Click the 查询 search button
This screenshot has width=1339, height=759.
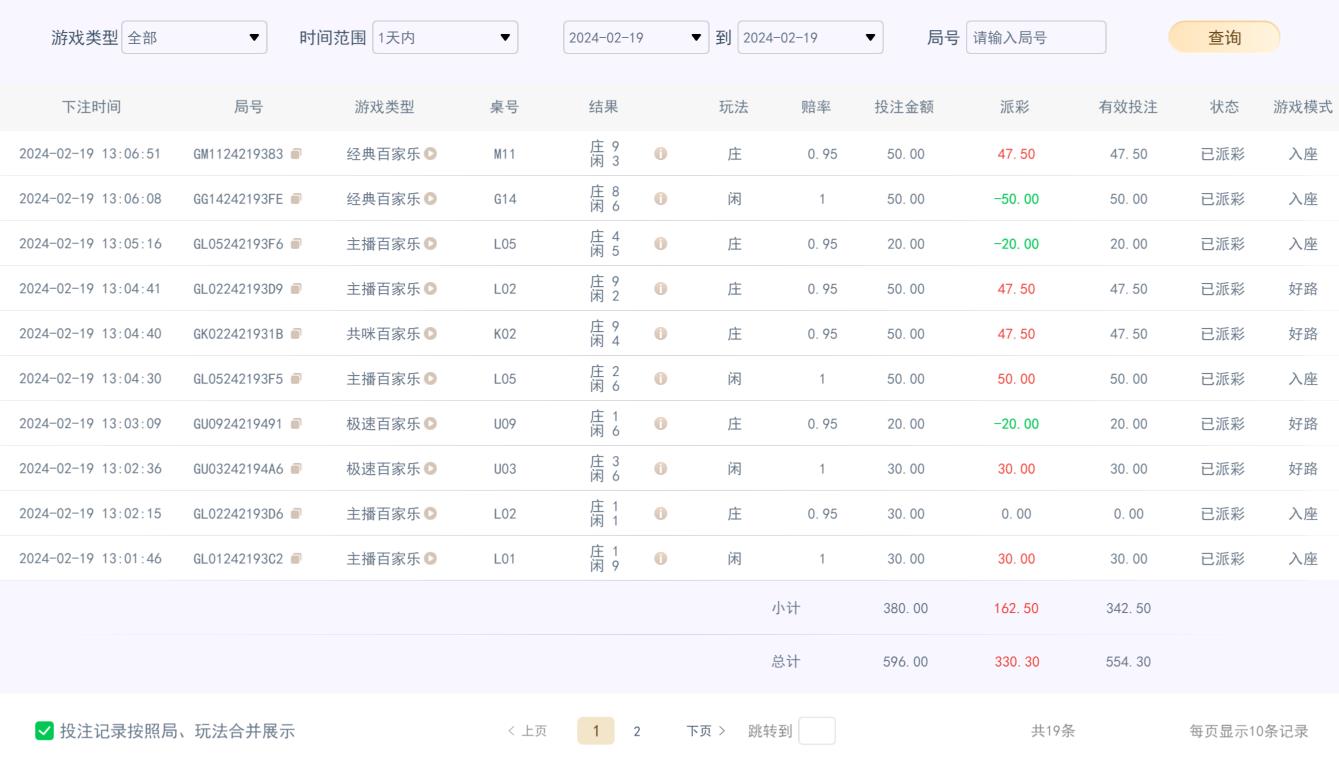(x=1224, y=38)
